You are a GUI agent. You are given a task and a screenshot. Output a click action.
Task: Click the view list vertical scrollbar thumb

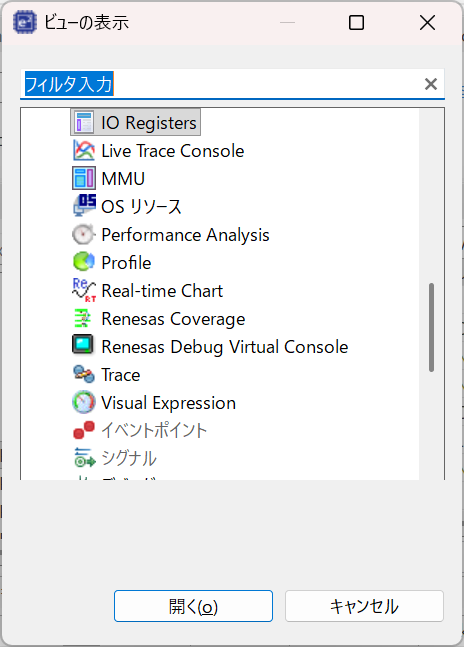tap(431, 327)
